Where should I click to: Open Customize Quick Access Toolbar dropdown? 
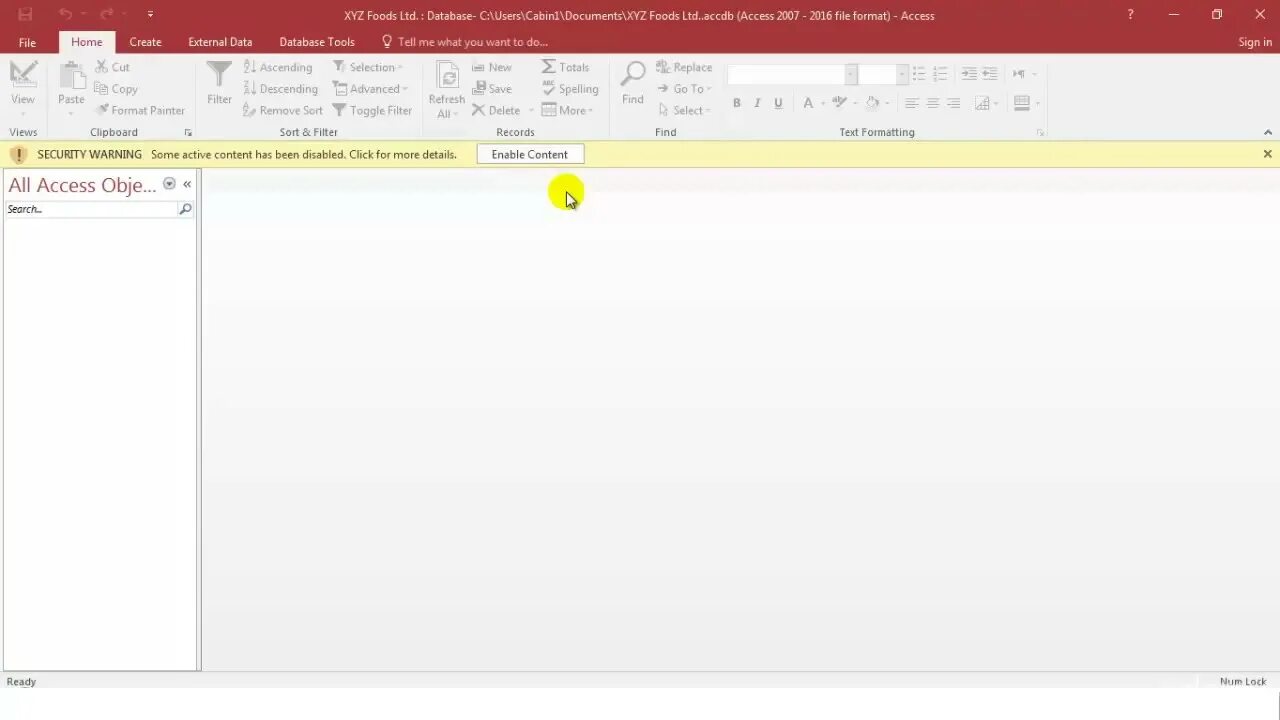point(150,15)
